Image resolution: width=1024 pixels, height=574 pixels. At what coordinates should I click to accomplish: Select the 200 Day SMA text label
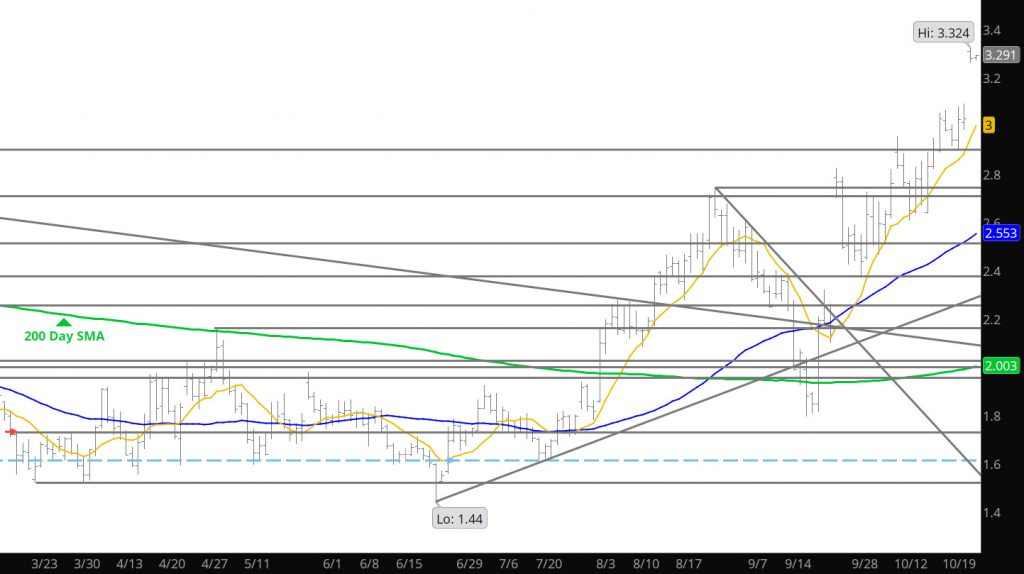(x=64, y=337)
